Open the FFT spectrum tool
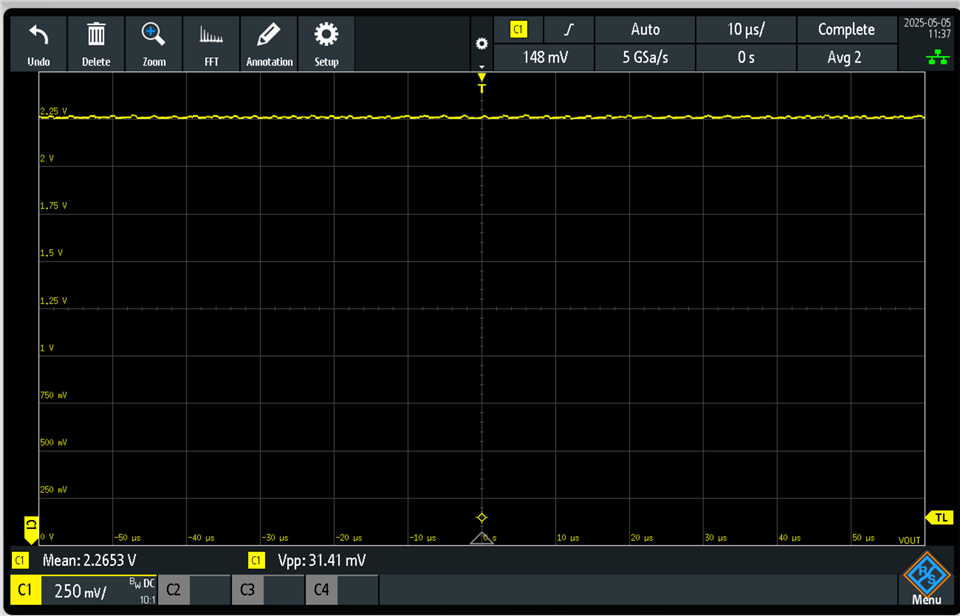The width and height of the screenshot is (960, 616). pyautogui.click(x=211, y=43)
